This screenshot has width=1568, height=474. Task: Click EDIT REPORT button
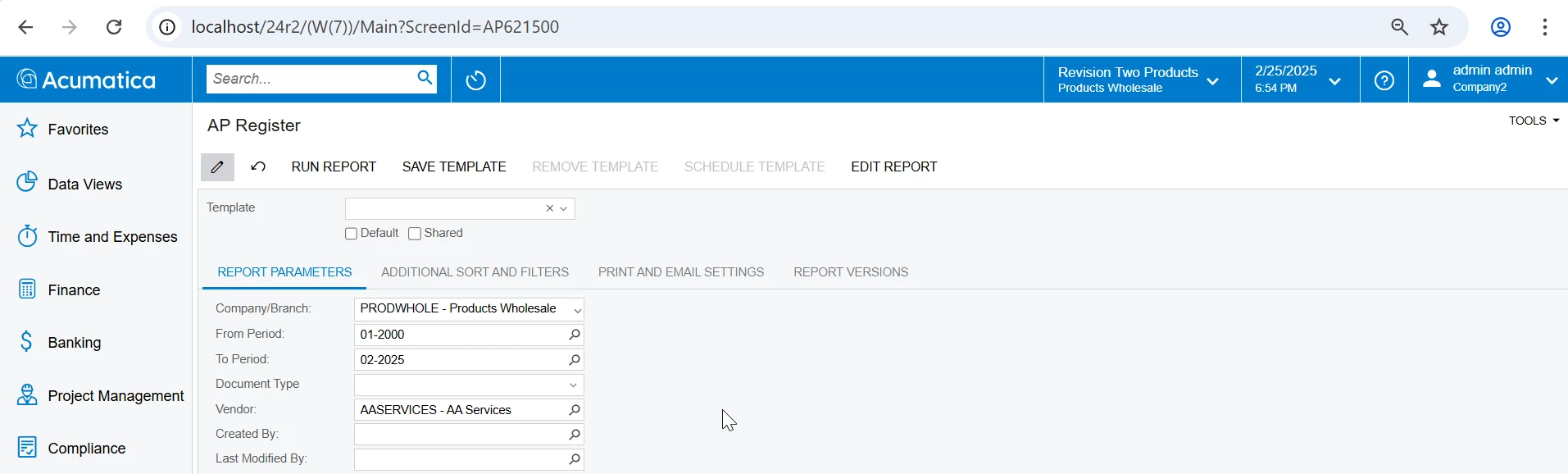point(894,166)
